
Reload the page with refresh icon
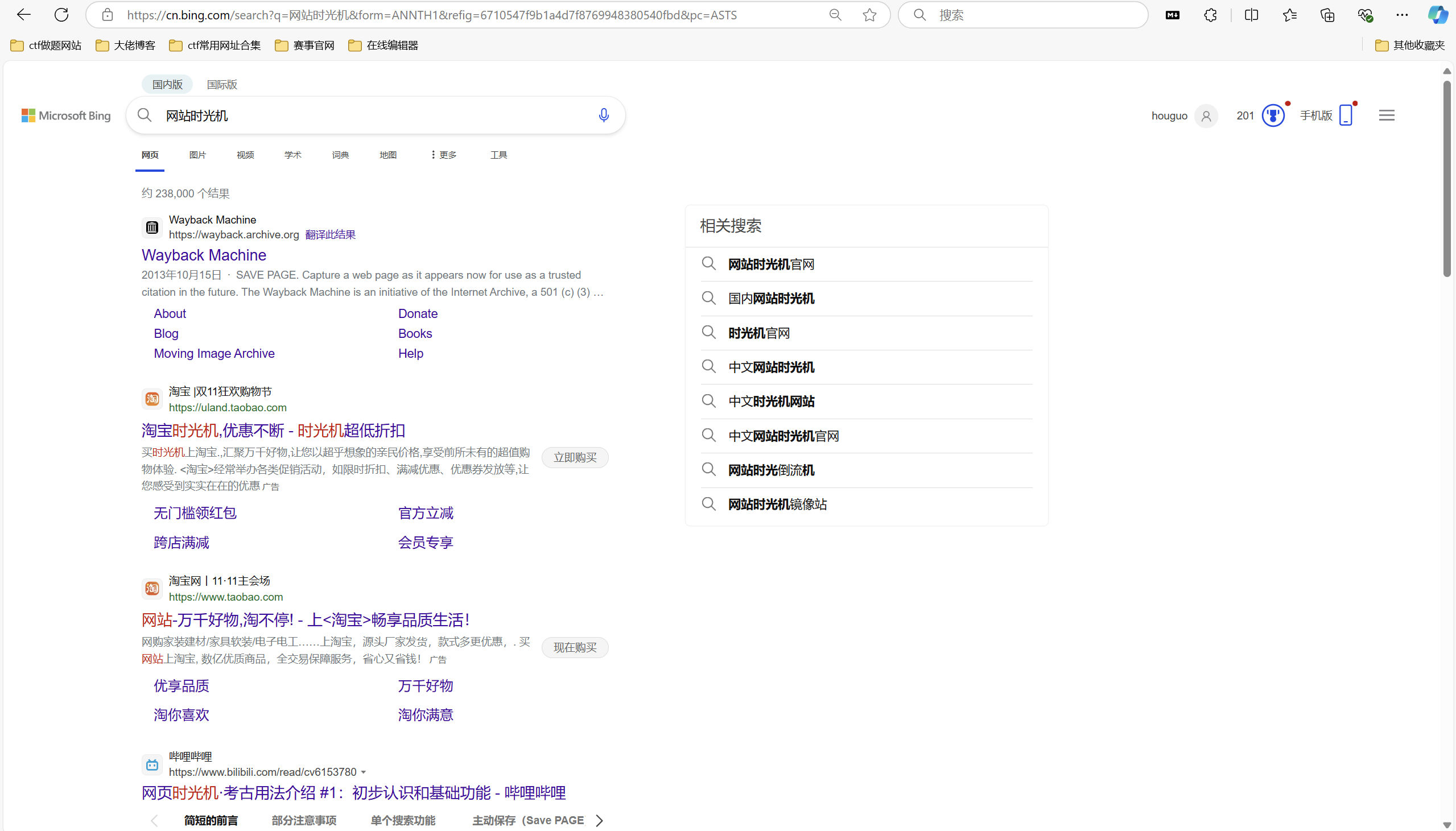61,15
